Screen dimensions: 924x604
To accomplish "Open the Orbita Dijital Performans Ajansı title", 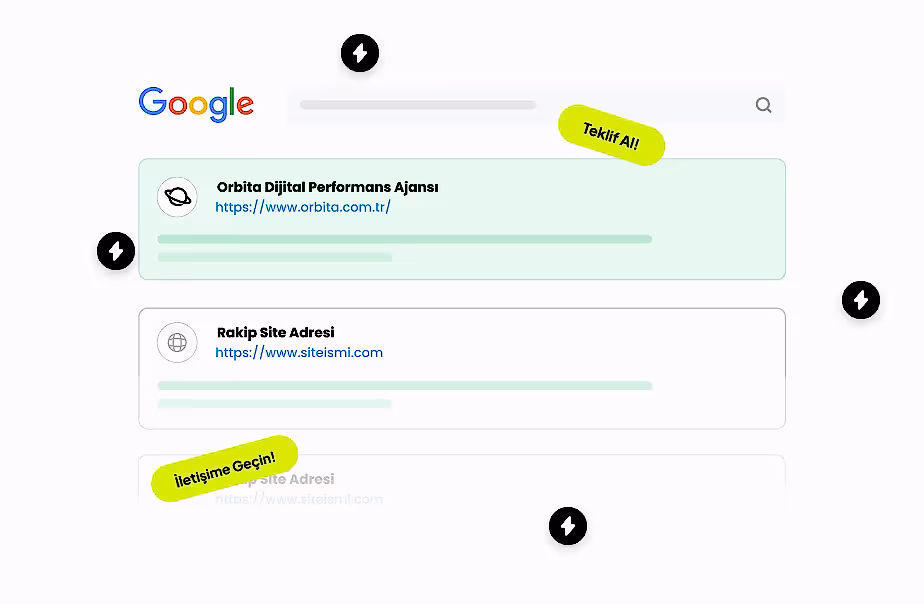I will pyautogui.click(x=327, y=187).
